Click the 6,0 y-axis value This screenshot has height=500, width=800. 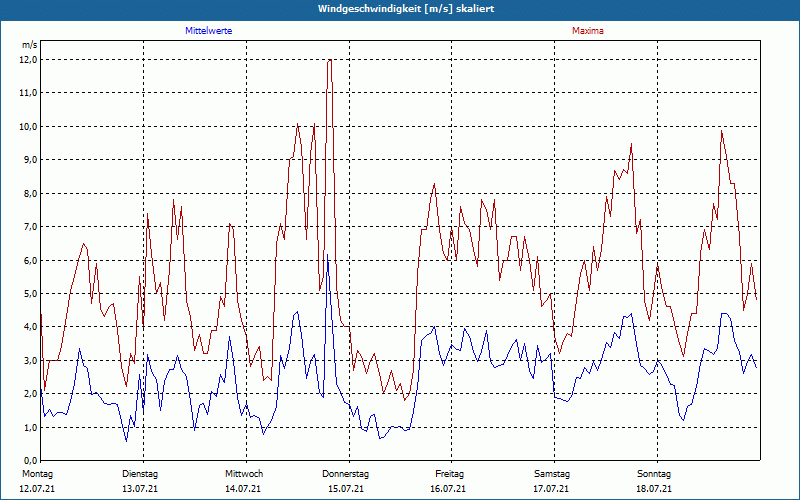pos(31,260)
